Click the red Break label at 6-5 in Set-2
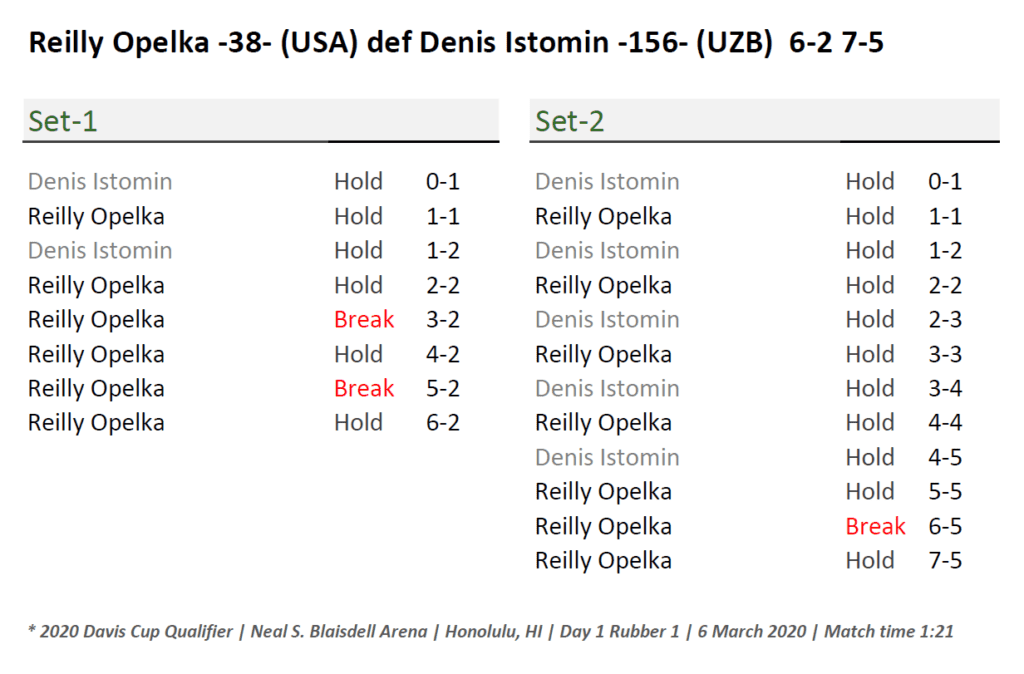 [x=875, y=527]
